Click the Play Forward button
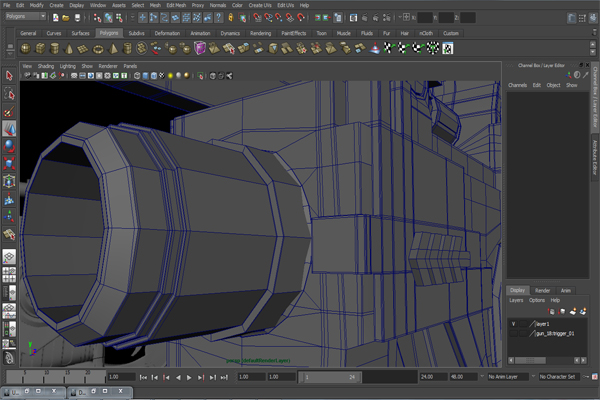 pos(189,377)
